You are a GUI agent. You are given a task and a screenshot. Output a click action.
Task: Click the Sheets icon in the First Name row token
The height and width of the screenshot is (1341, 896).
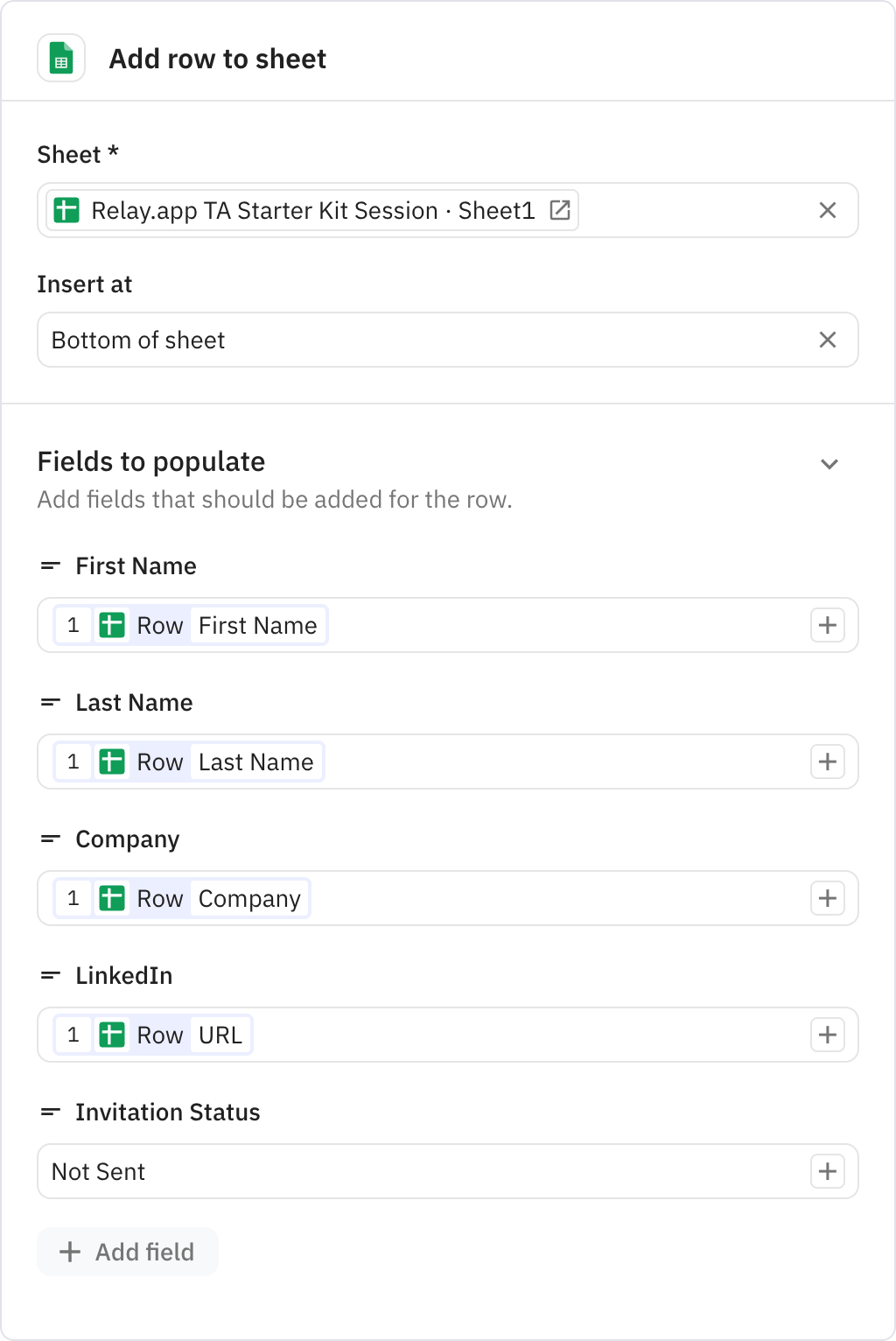click(x=113, y=625)
